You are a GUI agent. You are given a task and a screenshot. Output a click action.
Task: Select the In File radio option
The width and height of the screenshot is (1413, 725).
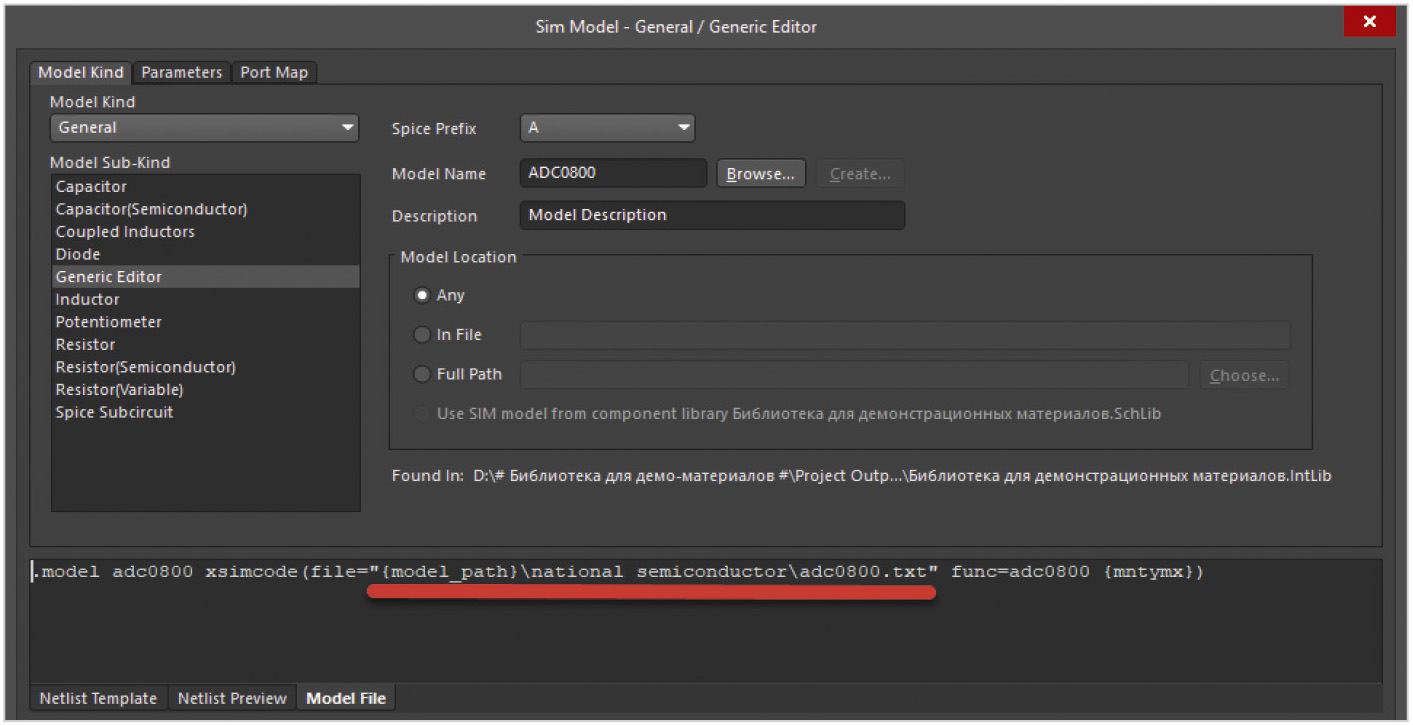[422, 335]
